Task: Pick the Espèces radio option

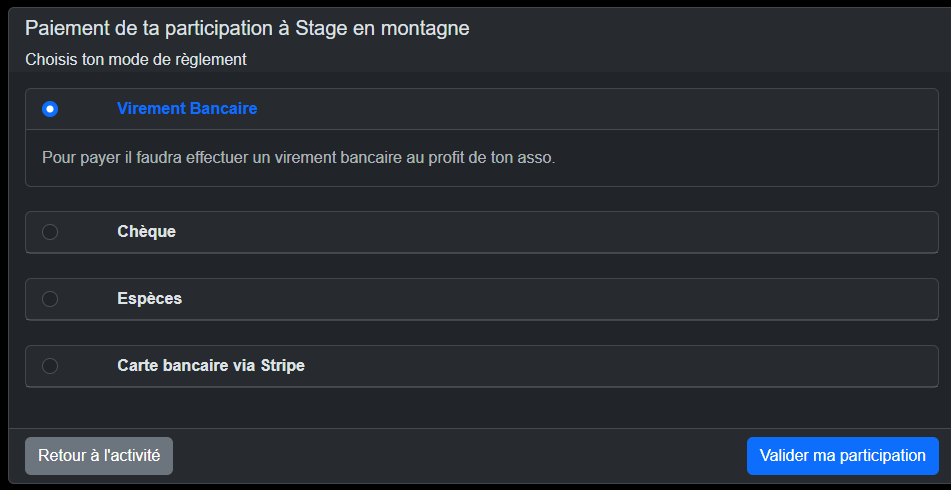Action: [50, 299]
